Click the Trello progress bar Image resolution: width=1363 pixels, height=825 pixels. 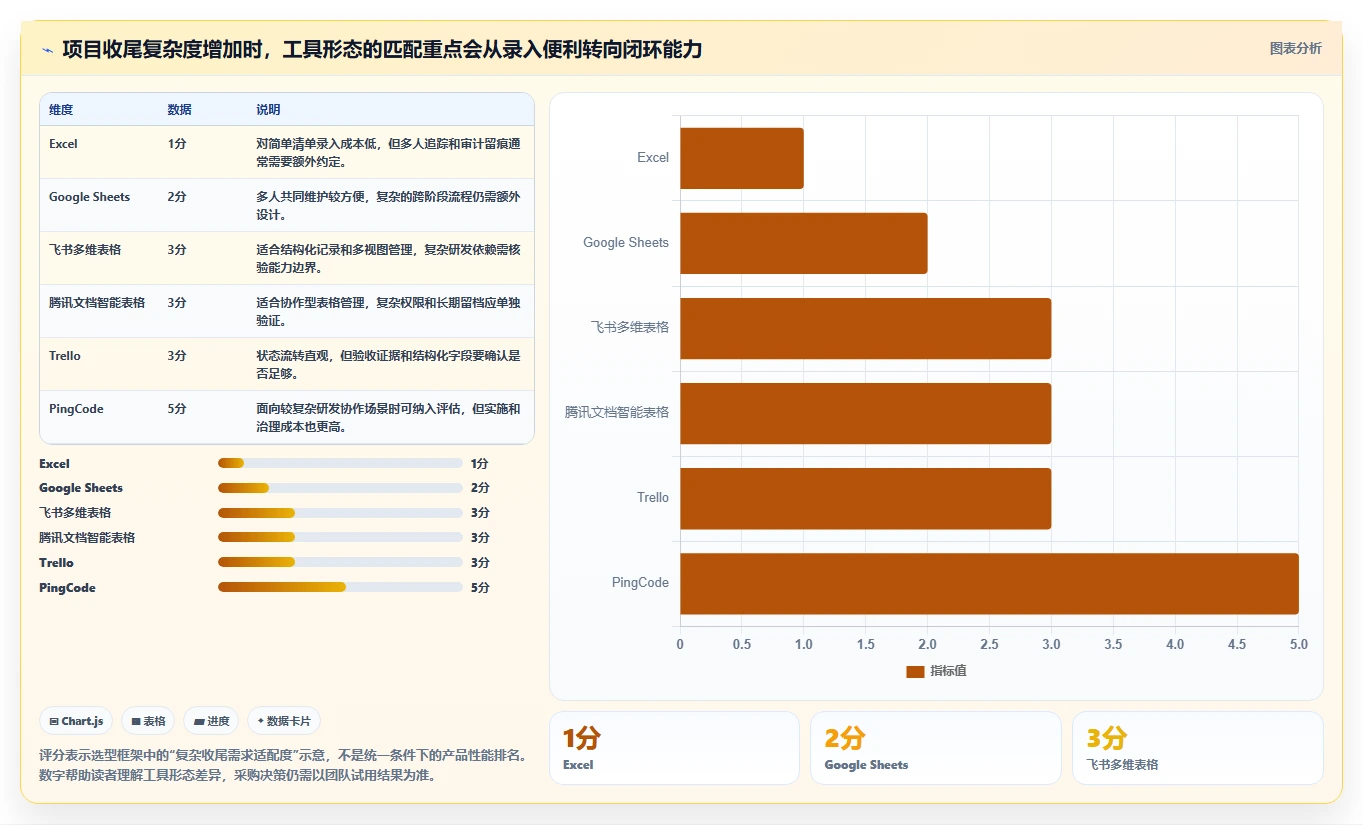[340, 562]
